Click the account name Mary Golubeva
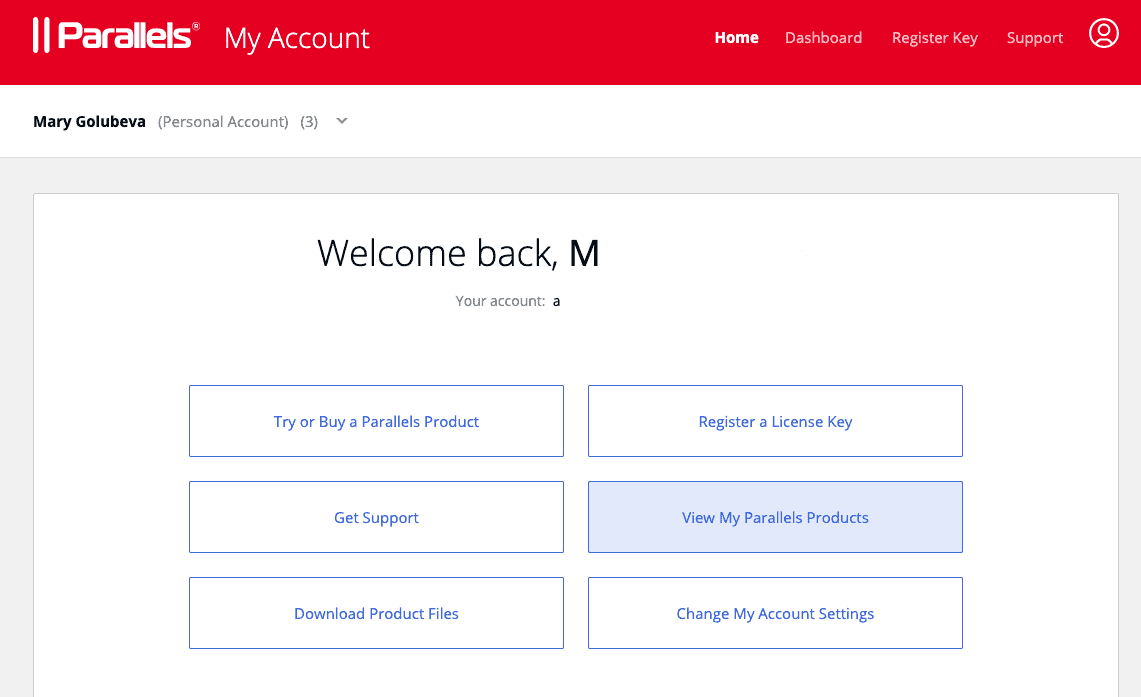 (89, 121)
